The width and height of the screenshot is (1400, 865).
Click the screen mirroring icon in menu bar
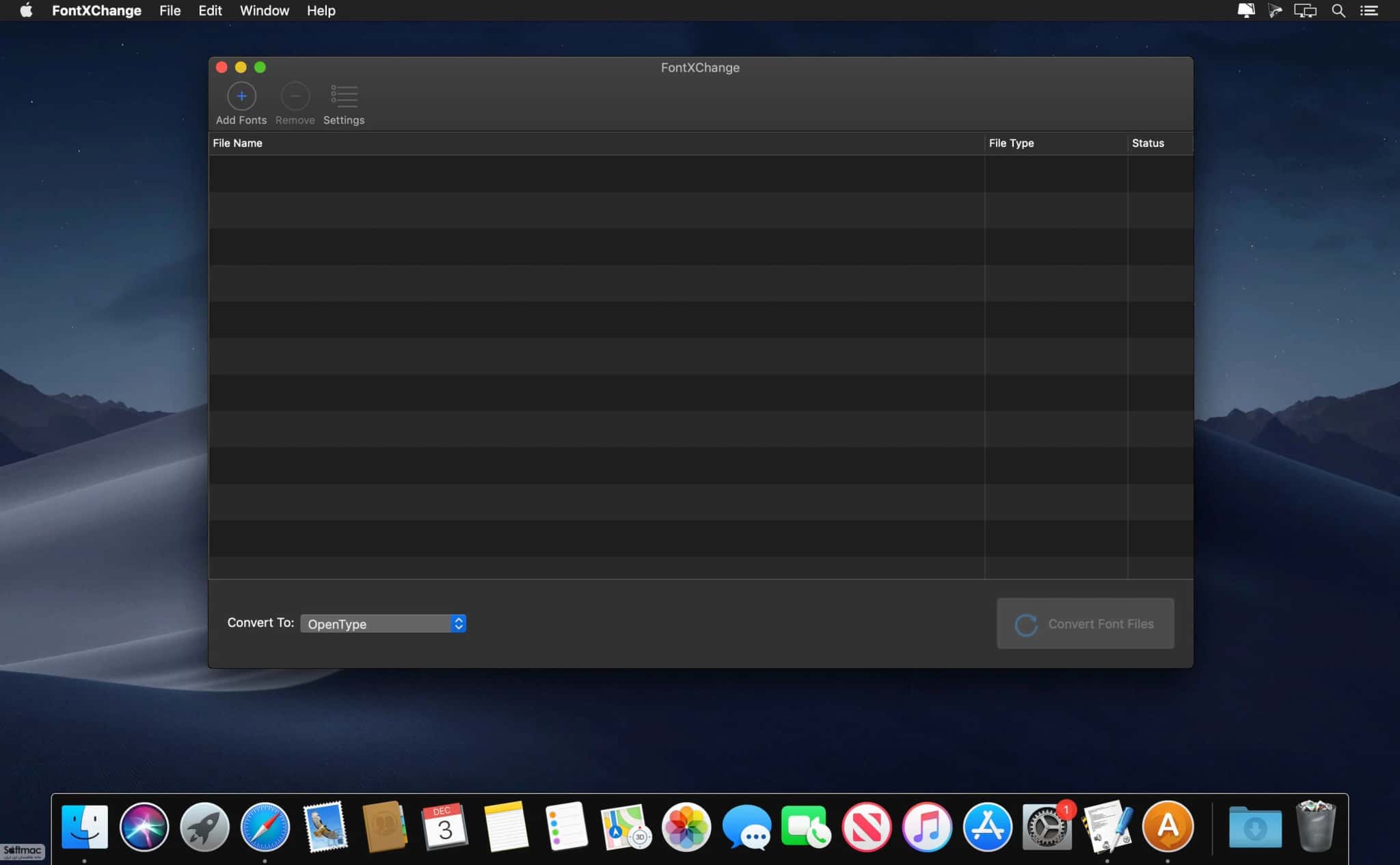(1305, 10)
